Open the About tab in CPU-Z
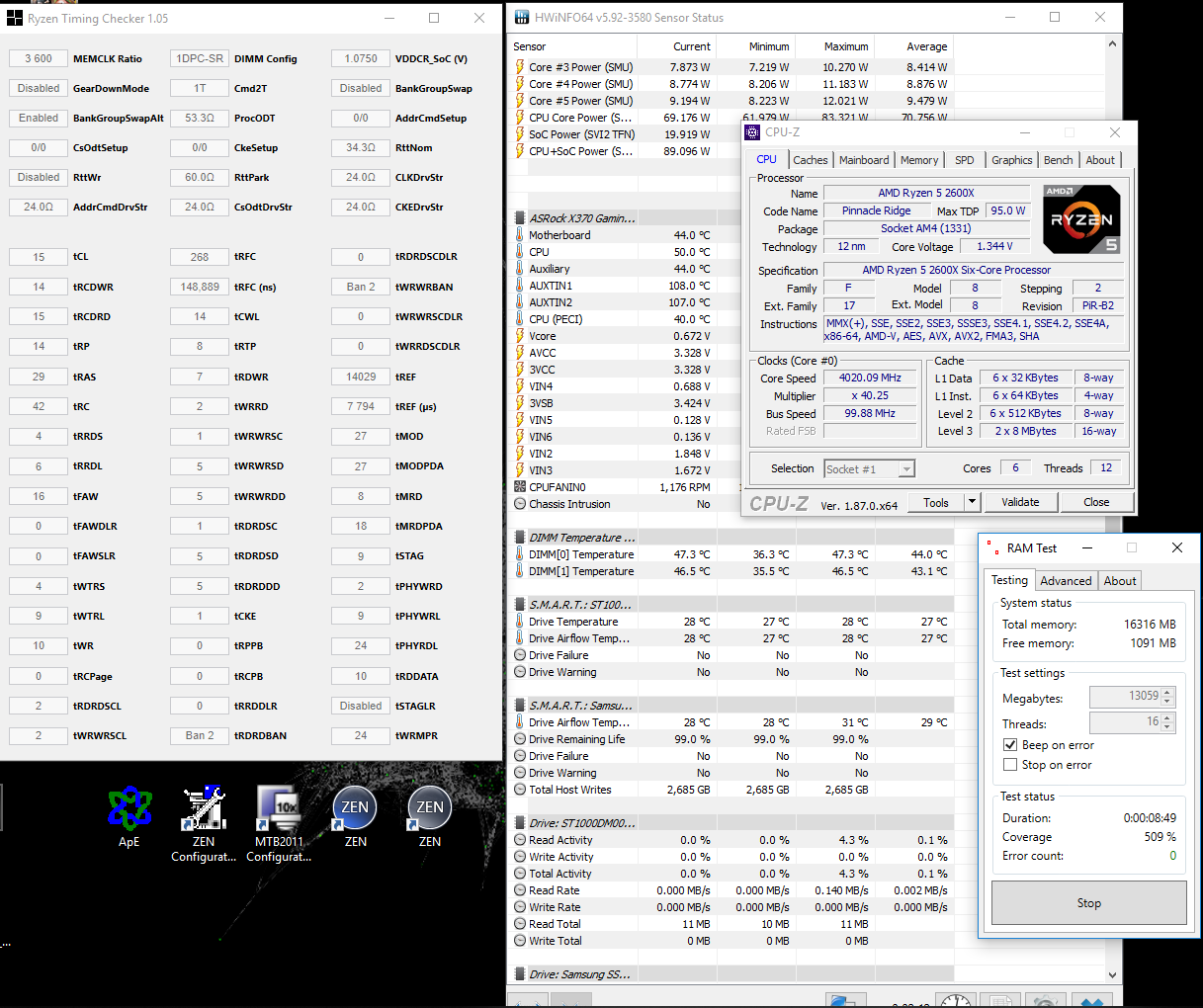Screen dimensions: 1203x1008 1100,160
